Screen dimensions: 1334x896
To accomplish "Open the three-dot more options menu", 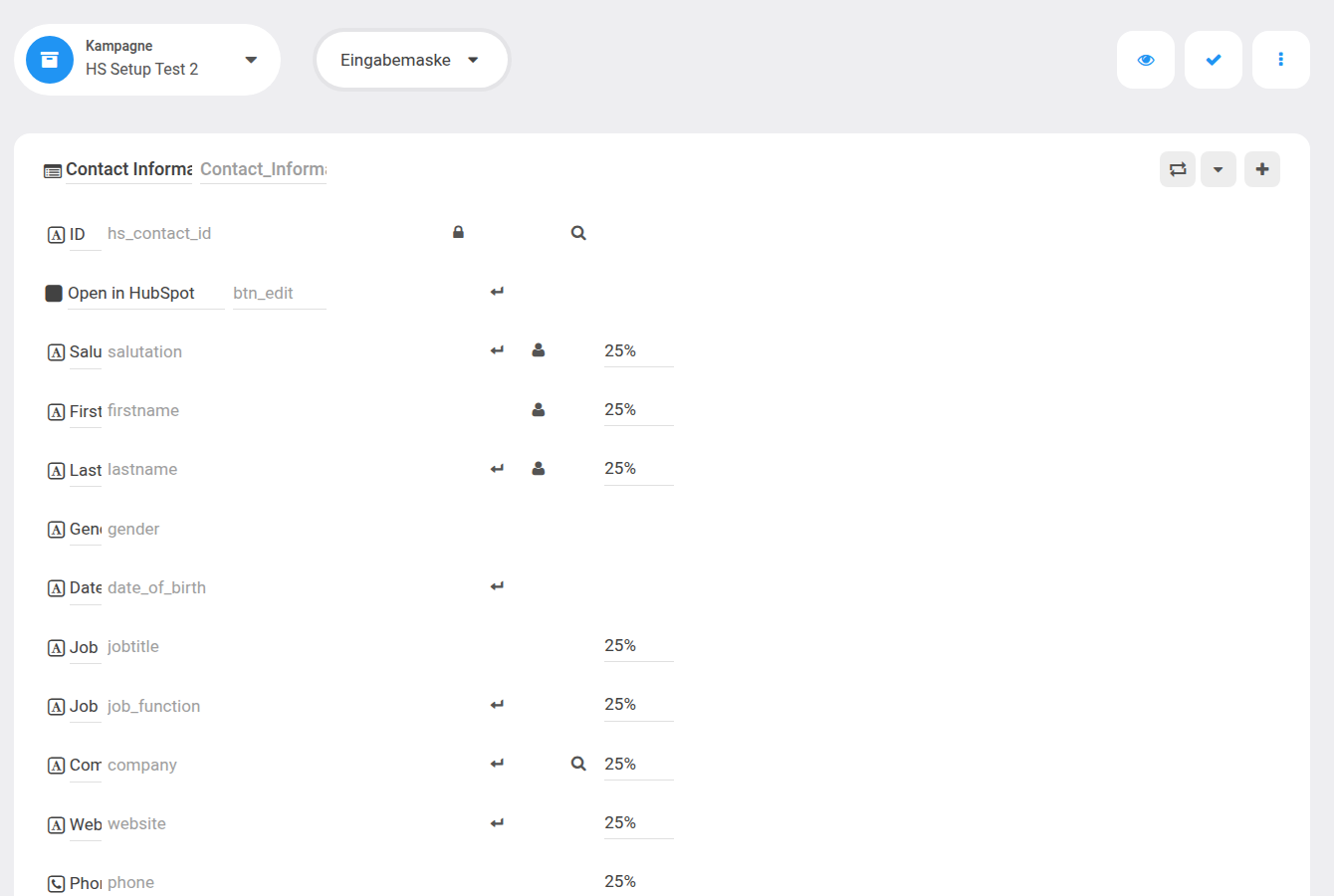I will [1281, 60].
